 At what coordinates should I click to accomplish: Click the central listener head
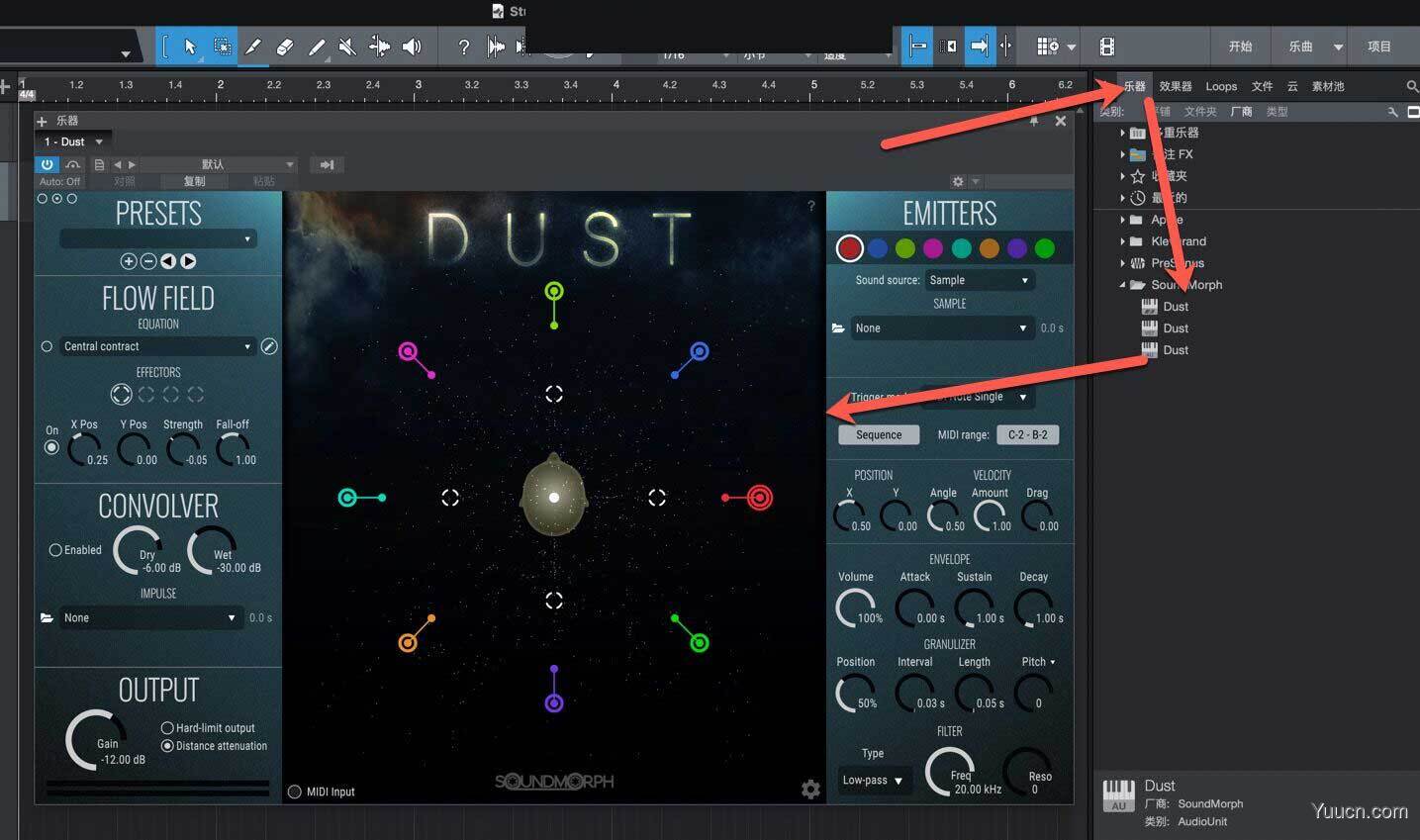point(554,497)
